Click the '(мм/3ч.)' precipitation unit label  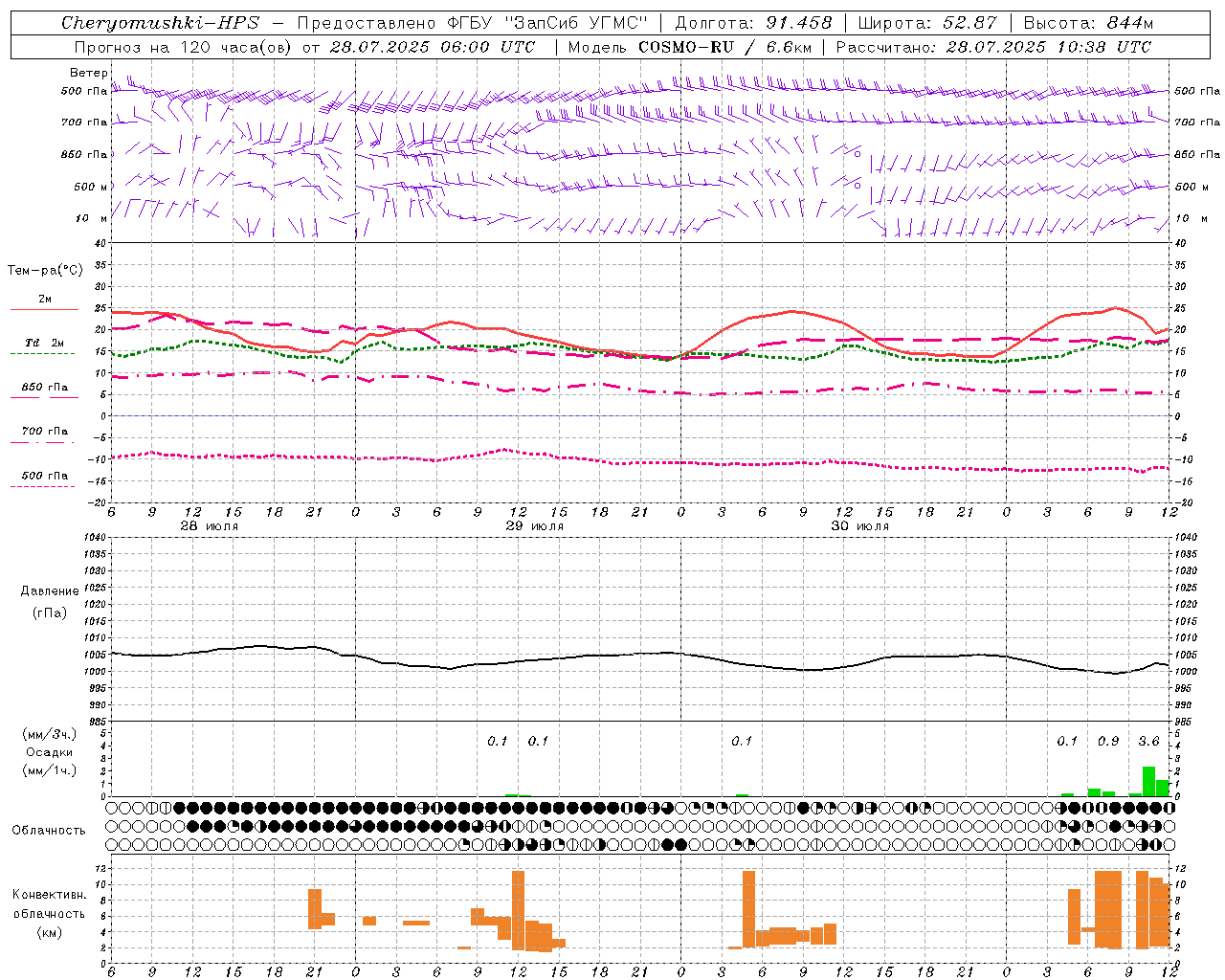50,734
